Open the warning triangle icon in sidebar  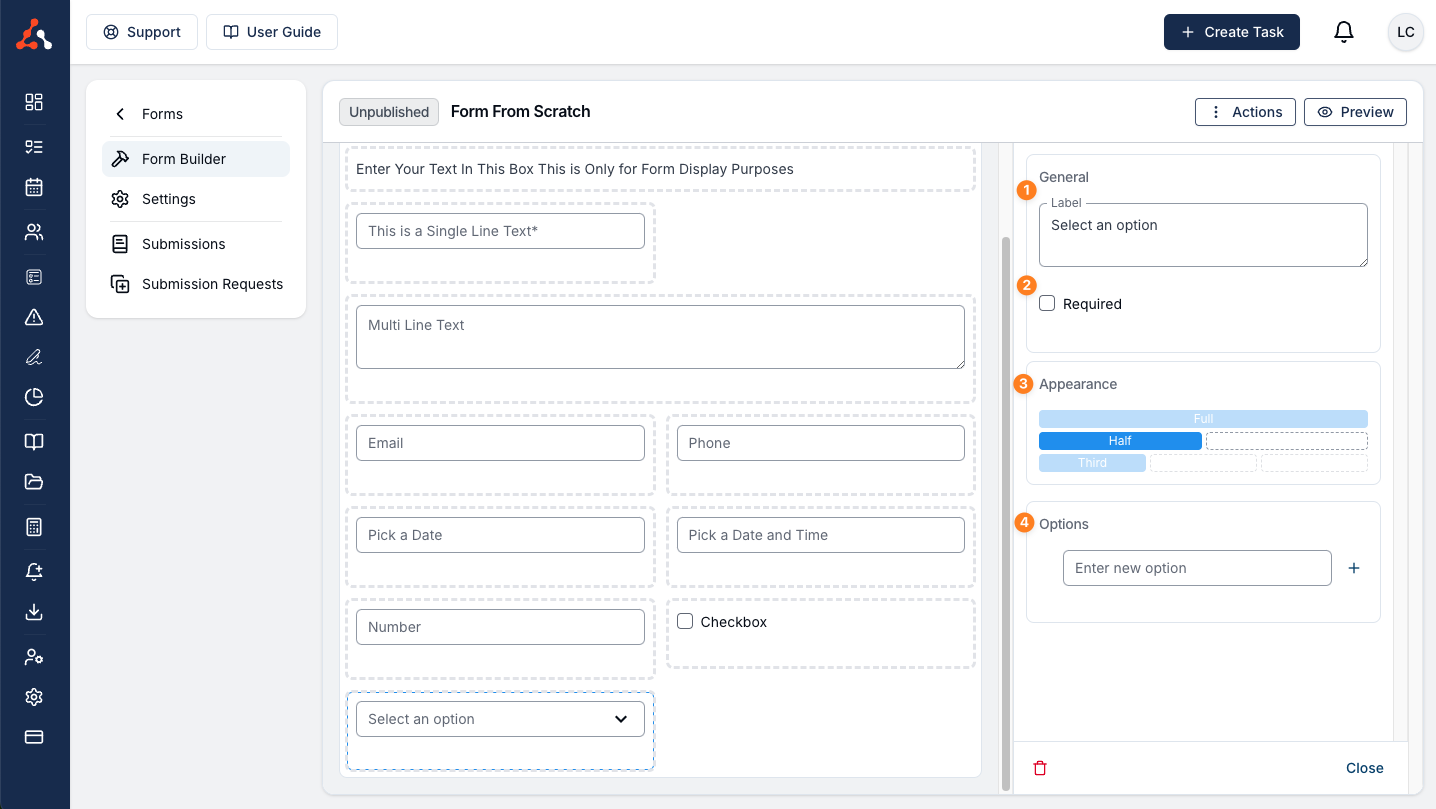click(x=34, y=317)
